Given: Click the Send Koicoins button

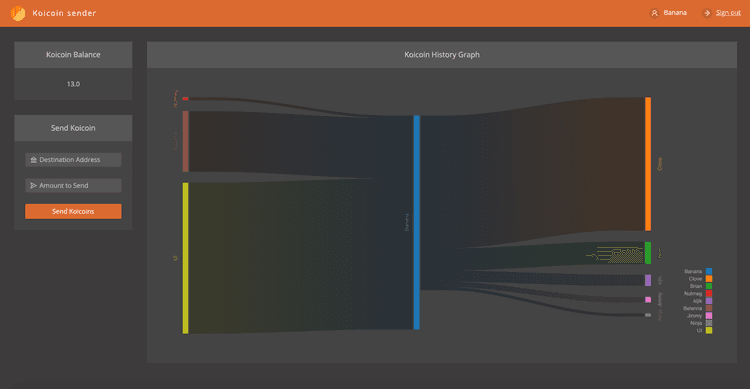Looking at the screenshot, I should coord(73,211).
